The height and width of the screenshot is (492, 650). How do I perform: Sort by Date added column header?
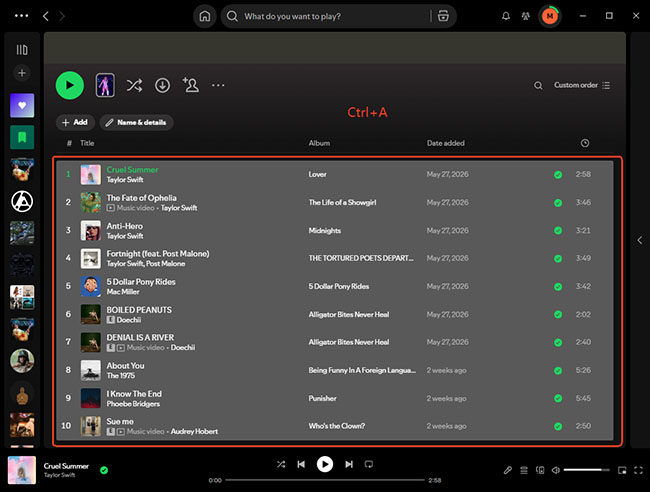point(446,143)
